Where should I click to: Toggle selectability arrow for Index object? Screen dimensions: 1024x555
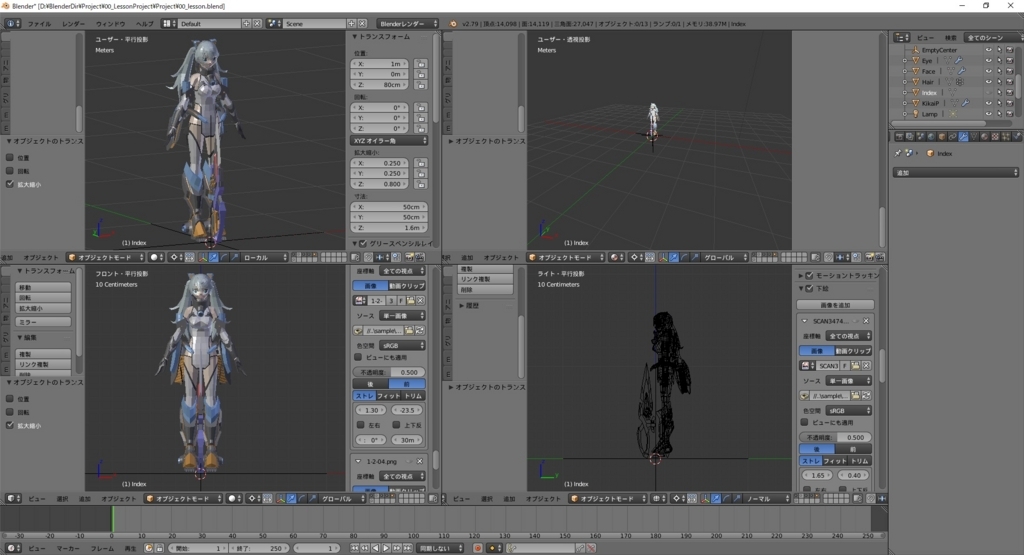(999, 93)
